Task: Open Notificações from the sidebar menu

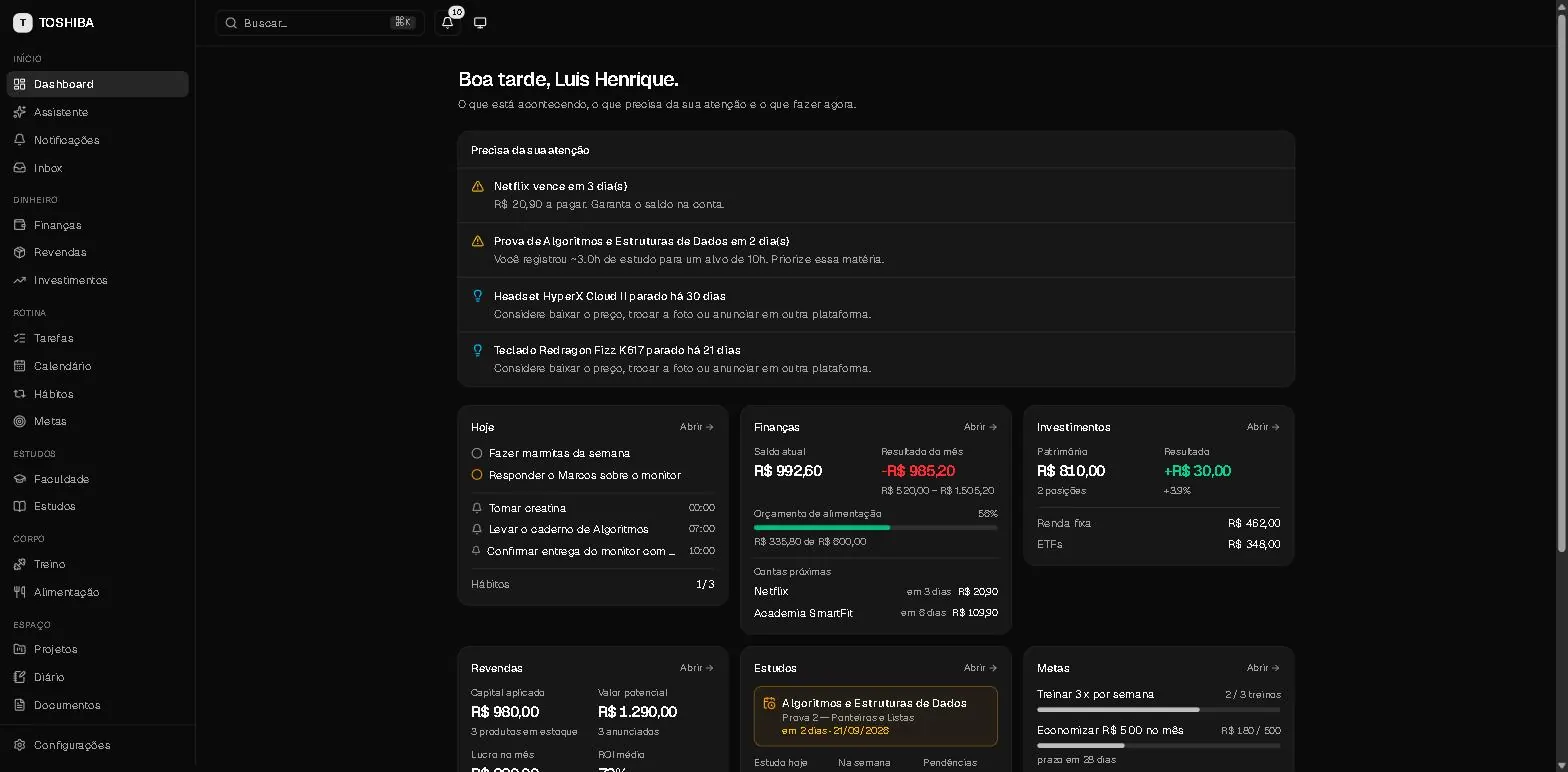Action: pos(98,140)
